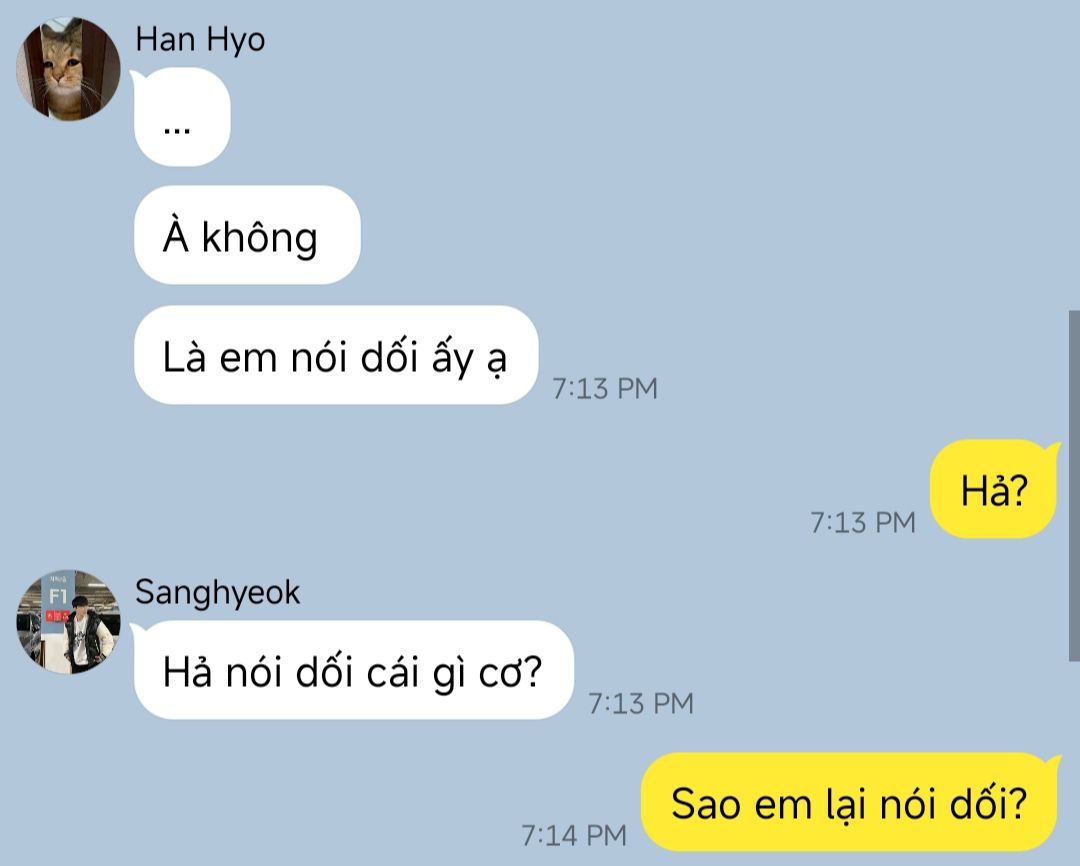Image resolution: width=1080 pixels, height=866 pixels.
Task: Click the tail of the "Hả?" bubble
Action: [1052, 451]
